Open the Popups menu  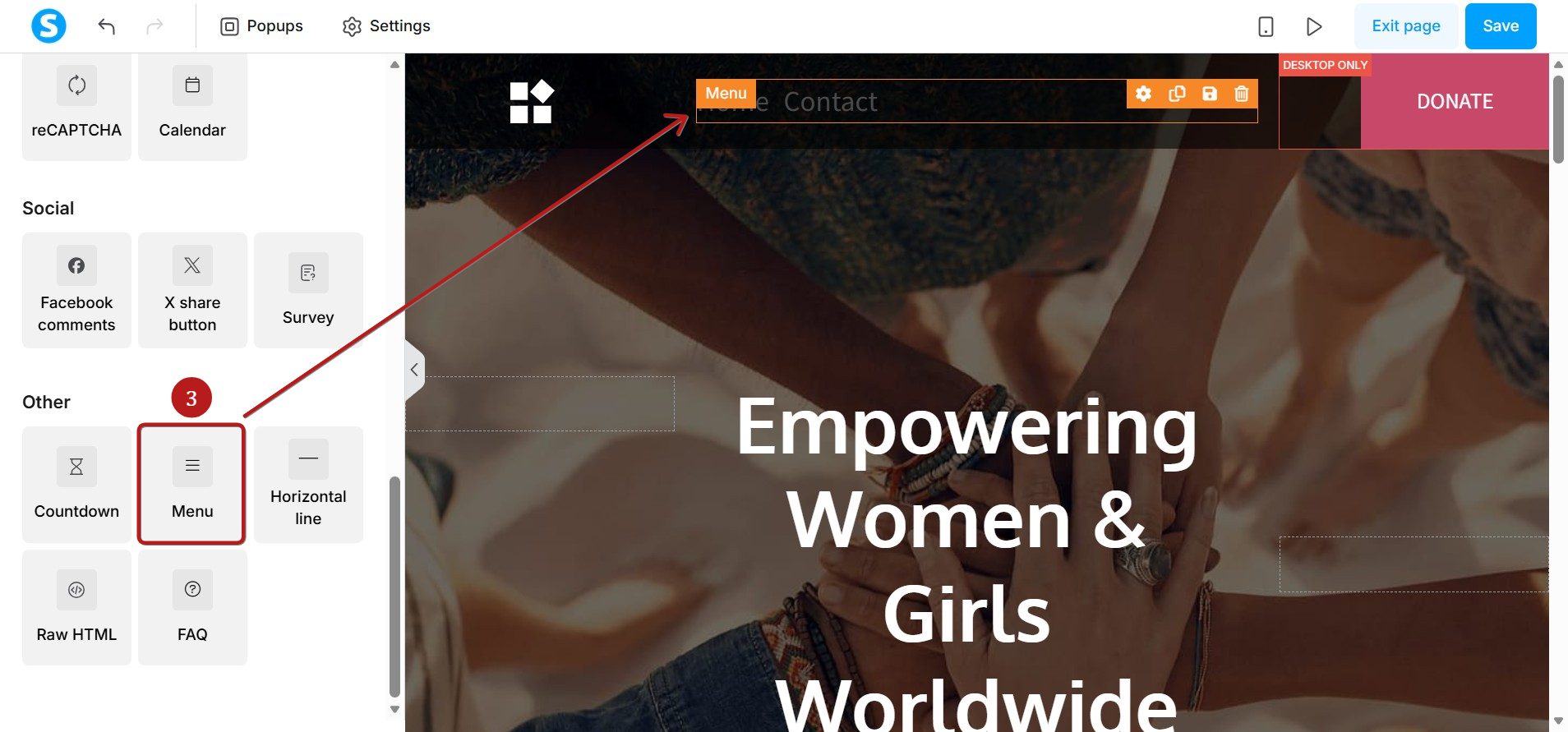[x=261, y=26]
